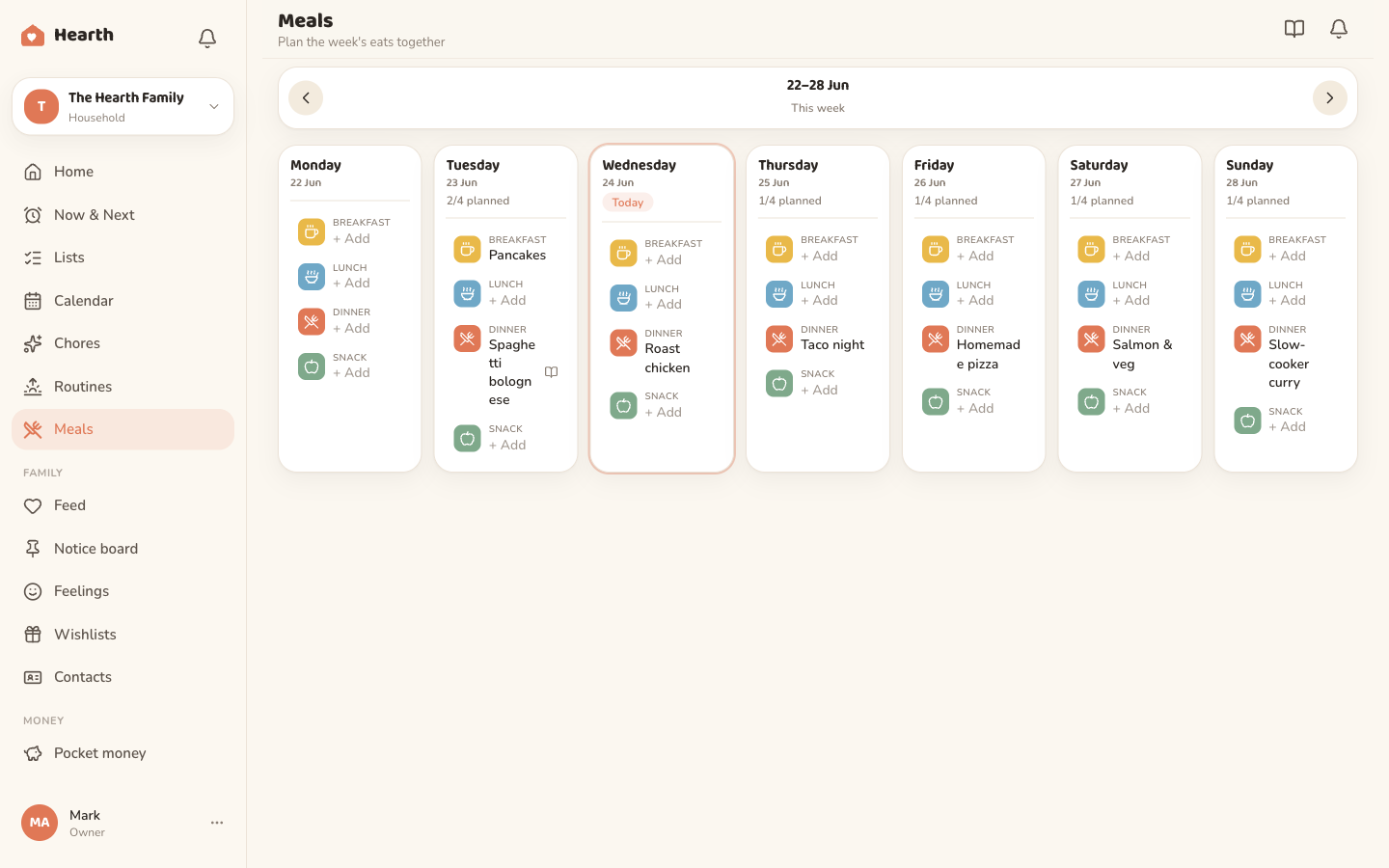Image resolution: width=1389 pixels, height=868 pixels.
Task: Click Sunday snack apple icon
Action: pos(1247,420)
